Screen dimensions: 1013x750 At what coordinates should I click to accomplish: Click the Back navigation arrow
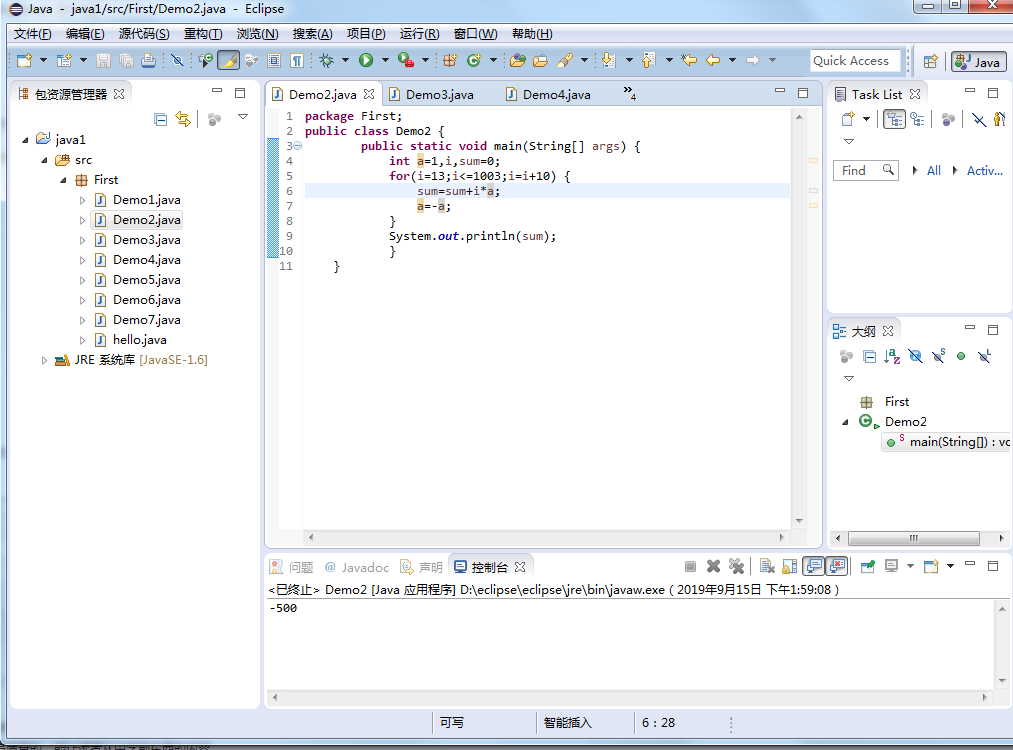(x=713, y=60)
